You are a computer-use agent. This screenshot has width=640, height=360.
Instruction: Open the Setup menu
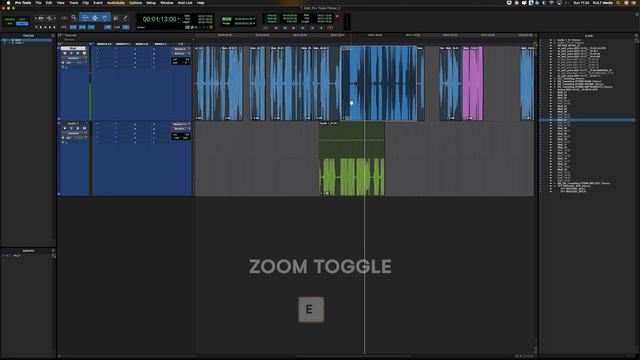point(151,2)
